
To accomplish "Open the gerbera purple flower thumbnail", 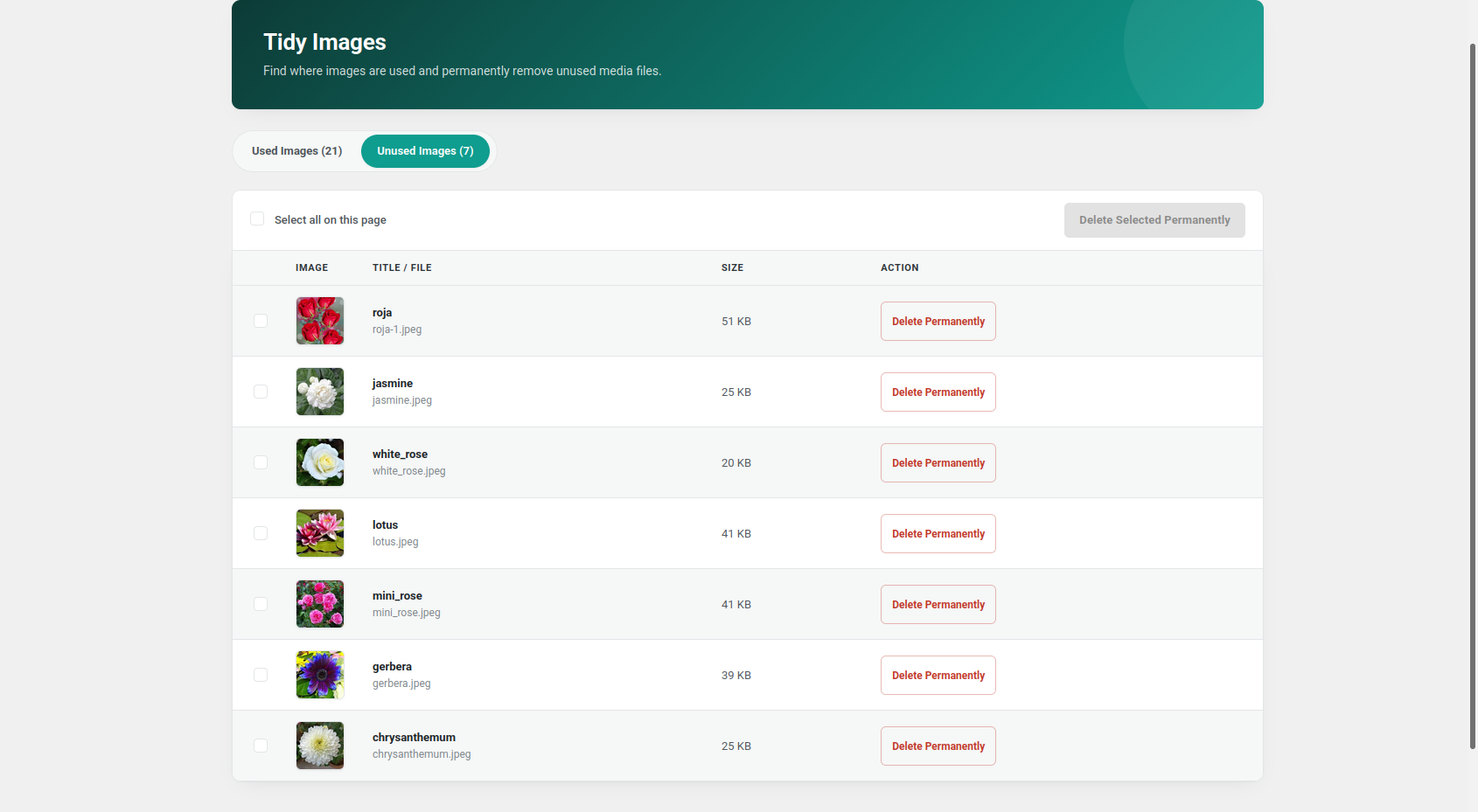I will (x=320, y=675).
